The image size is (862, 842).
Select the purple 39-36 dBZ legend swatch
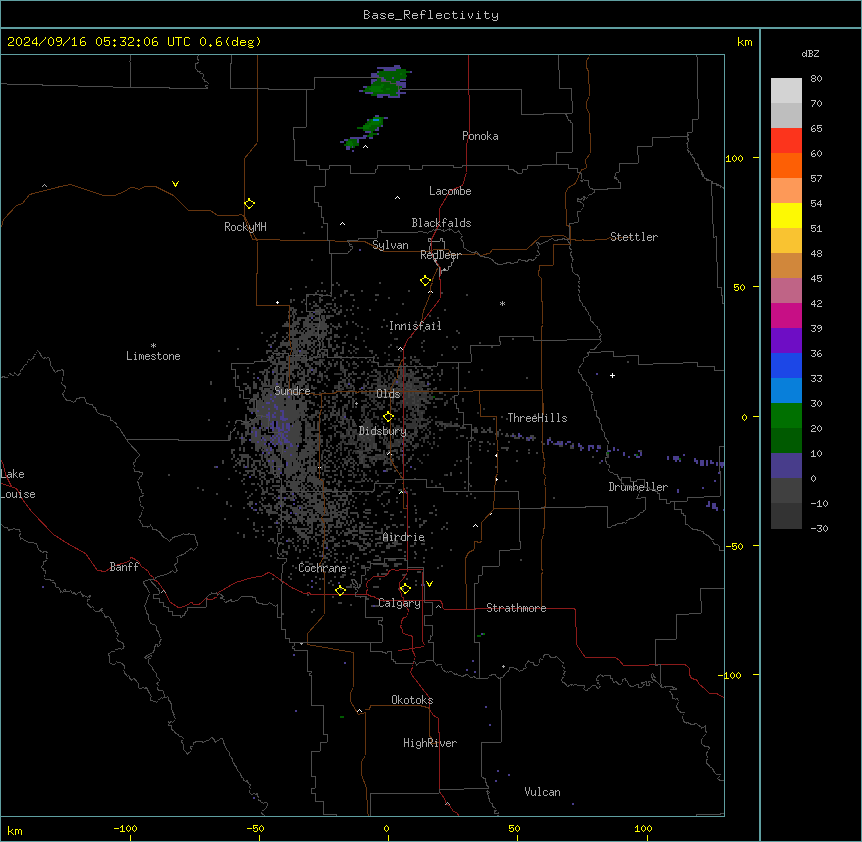(786, 341)
